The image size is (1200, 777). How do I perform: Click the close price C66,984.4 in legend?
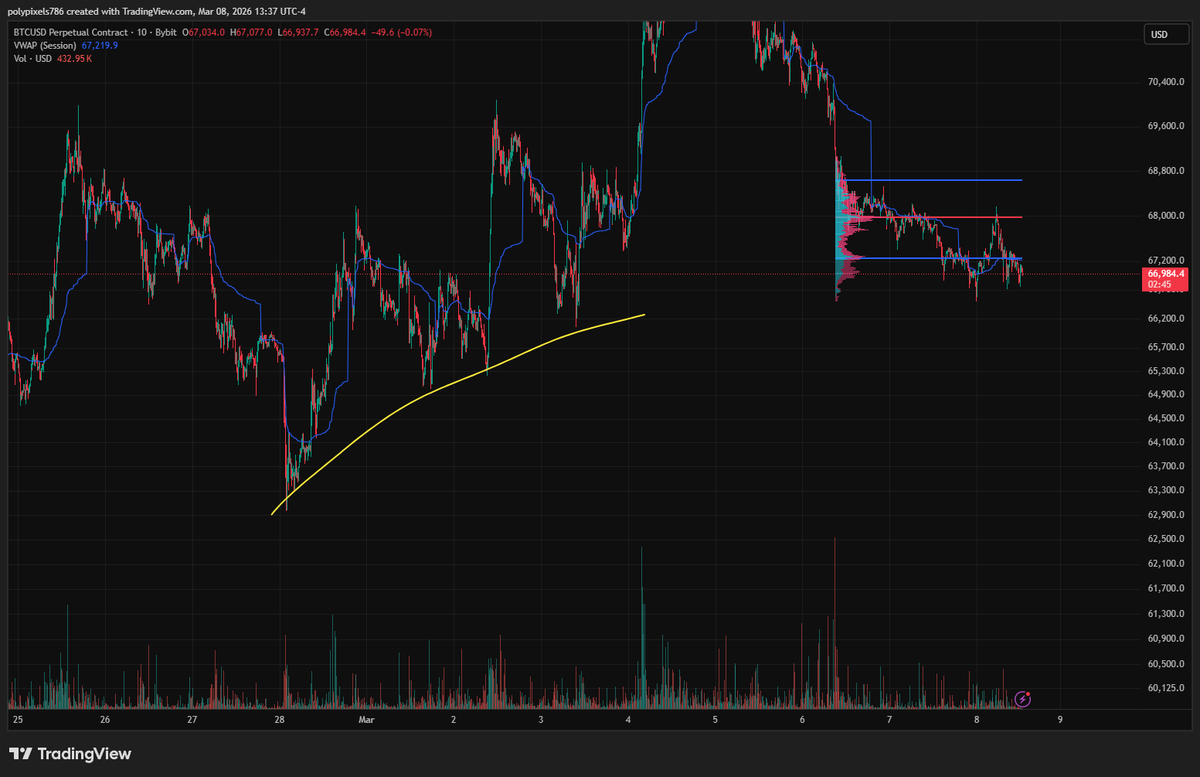pos(343,31)
